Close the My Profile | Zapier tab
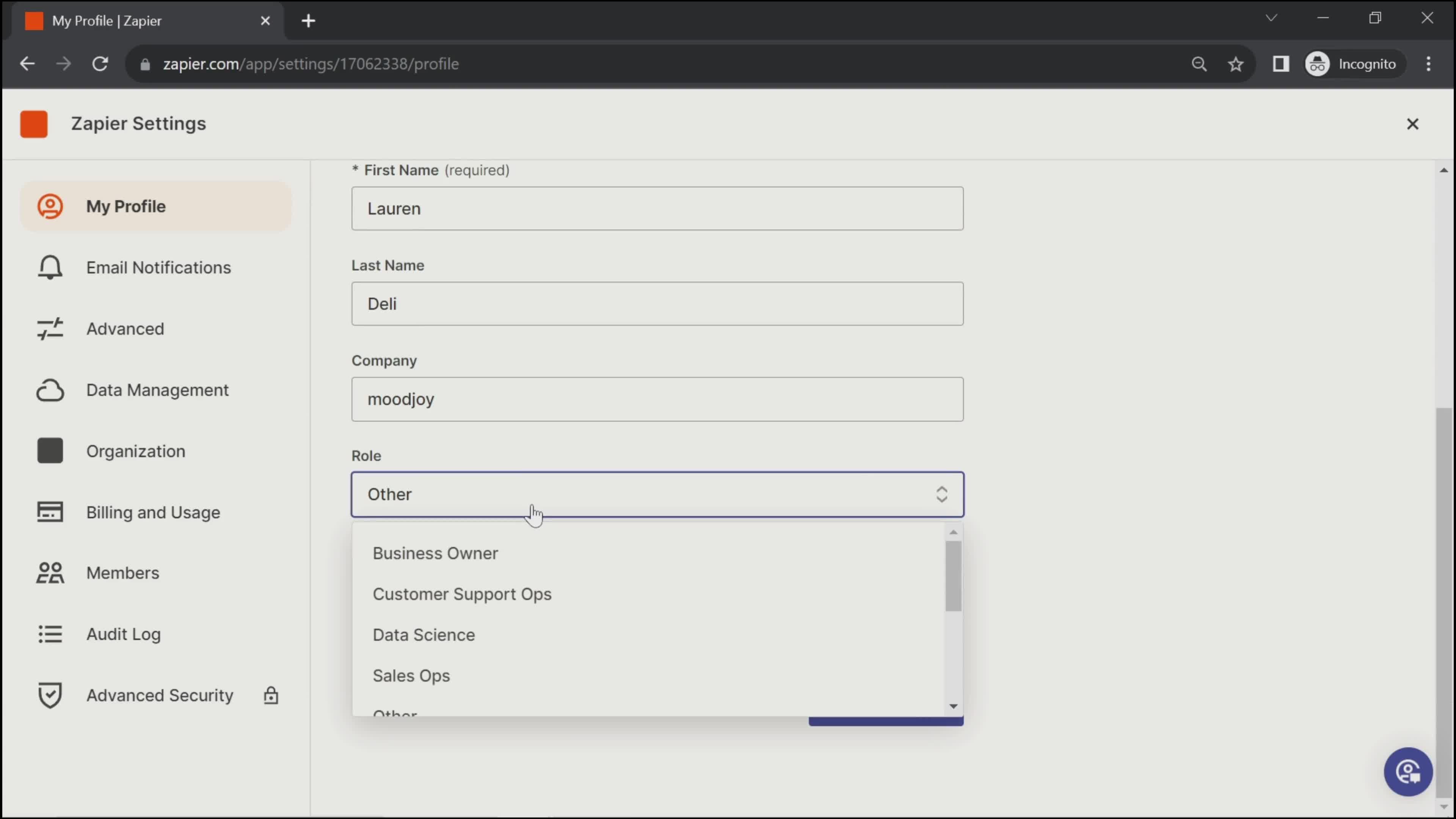The height and width of the screenshot is (819, 1456). click(x=265, y=21)
